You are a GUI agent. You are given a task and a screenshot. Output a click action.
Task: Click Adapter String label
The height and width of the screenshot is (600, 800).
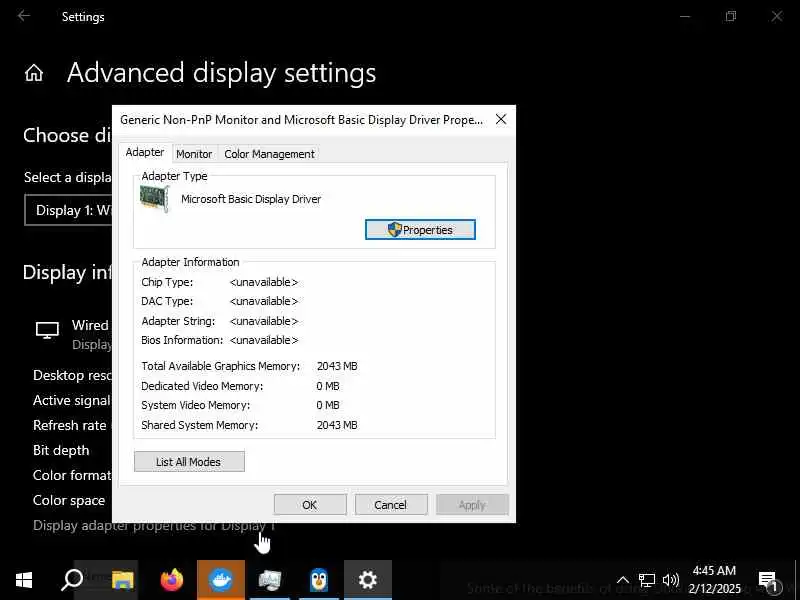point(178,321)
